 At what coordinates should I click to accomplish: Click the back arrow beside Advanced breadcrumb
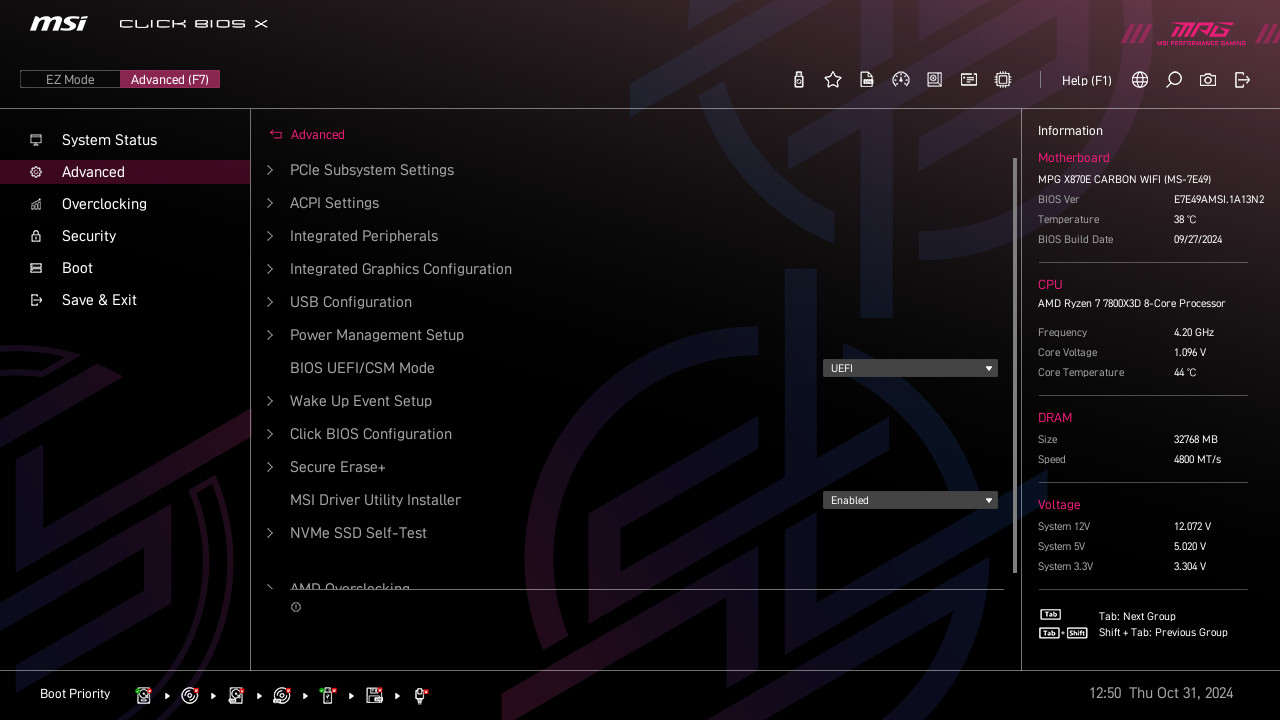point(276,135)
